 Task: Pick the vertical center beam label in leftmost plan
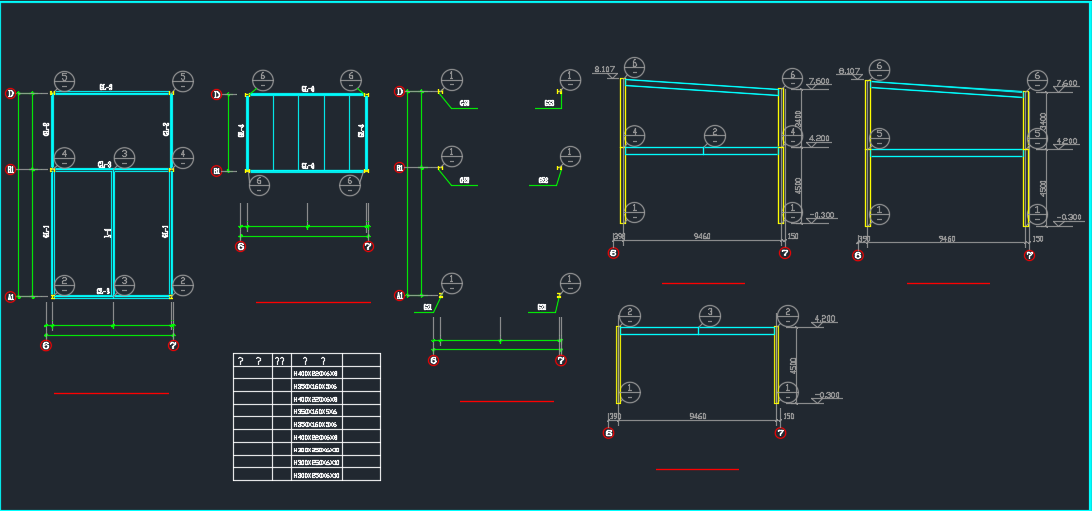coord(107,235)
